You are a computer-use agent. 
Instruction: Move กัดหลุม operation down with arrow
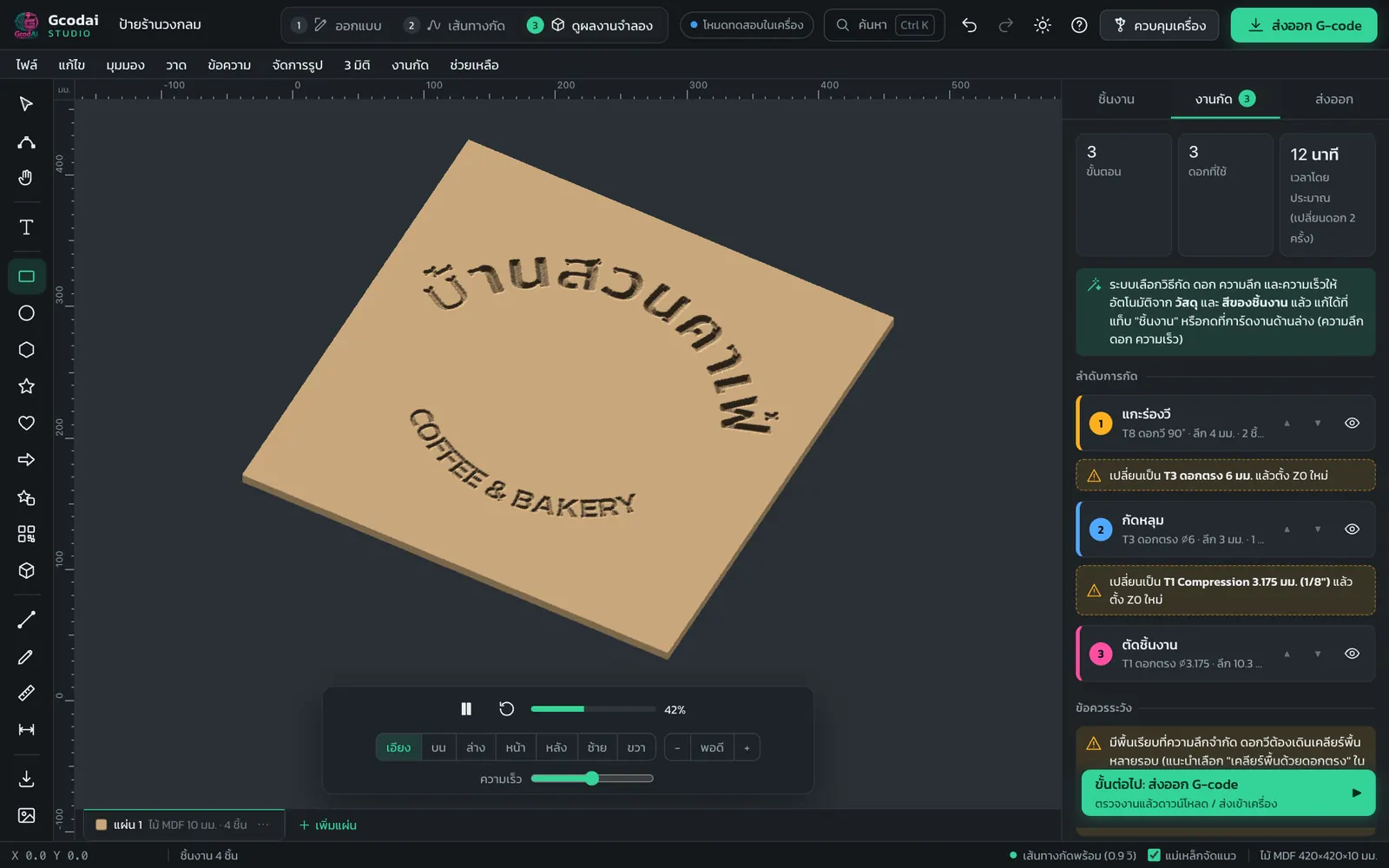(x=1317, y=529)
